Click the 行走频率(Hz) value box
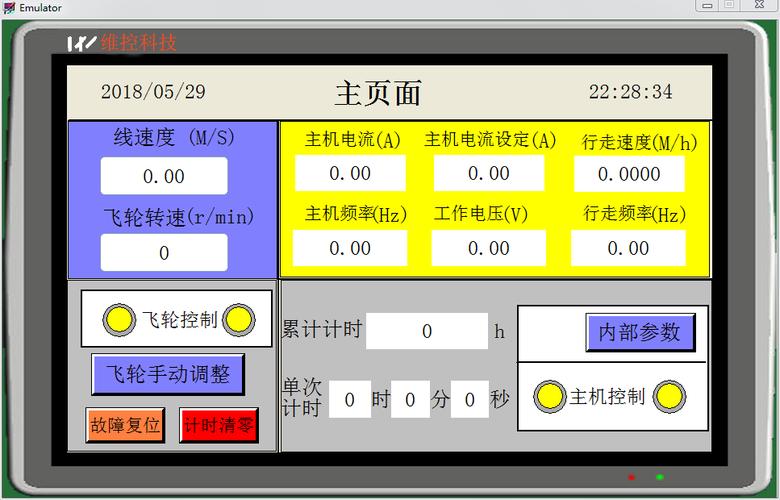This screenshot has width=780, height=500. [x=628, y=248]
